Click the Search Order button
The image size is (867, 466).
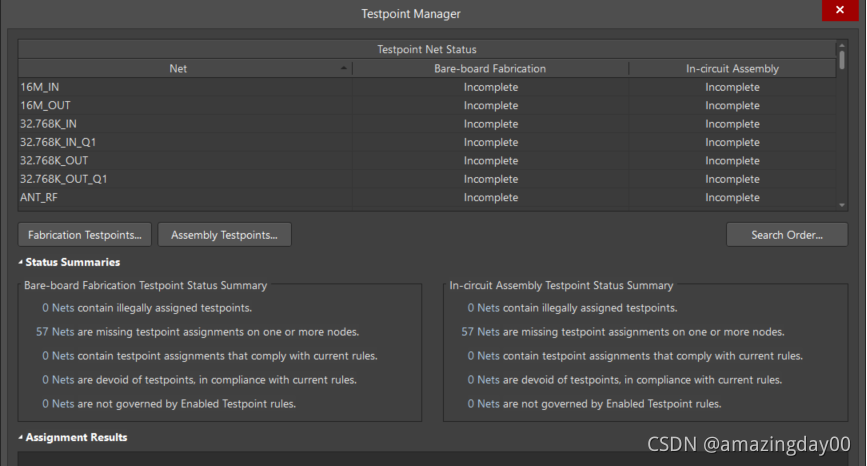[786, 235]
